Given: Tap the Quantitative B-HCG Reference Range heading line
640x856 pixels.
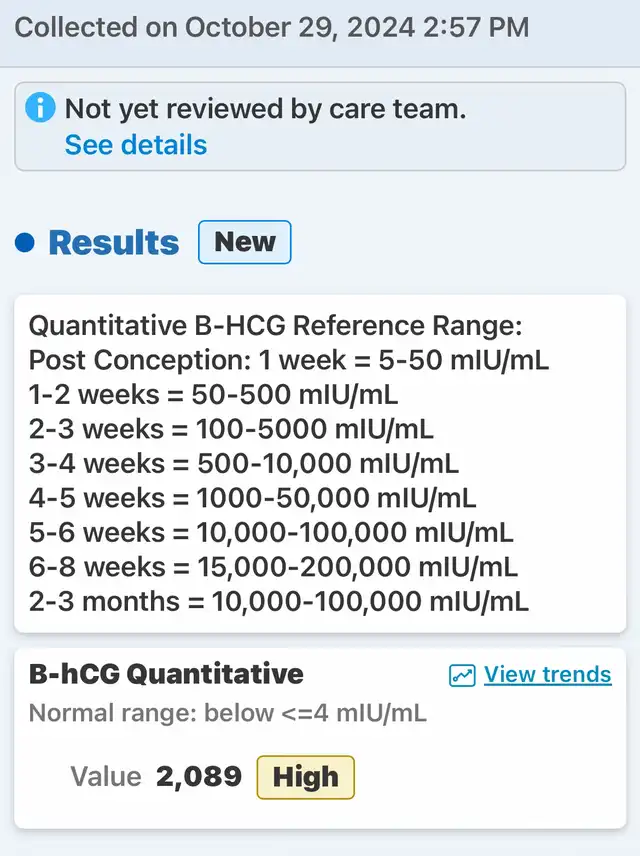Looking at the screenshot, I should (x=276, y=326).
